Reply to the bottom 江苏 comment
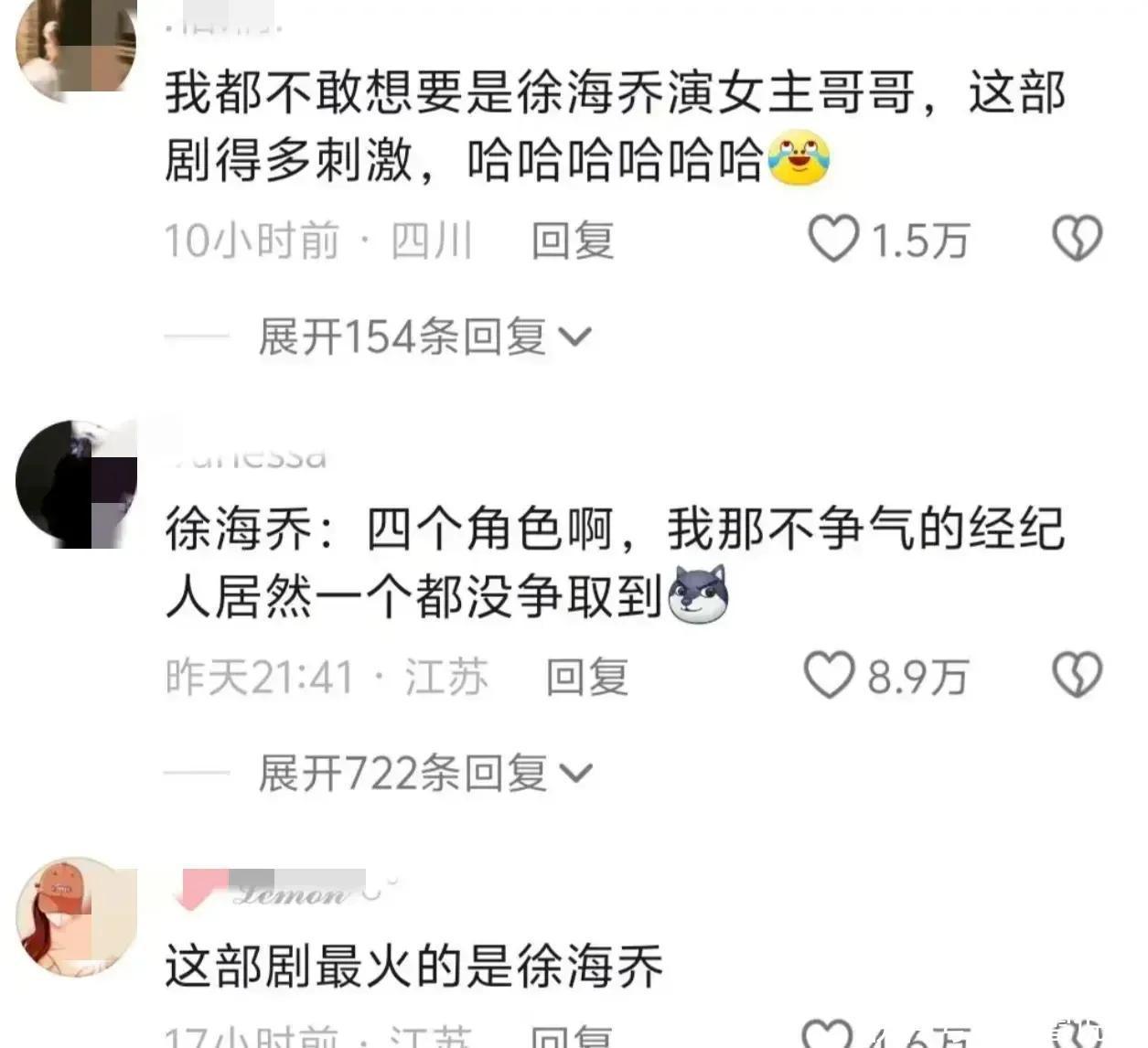 pyautogui.click(x=573, y=1036)
